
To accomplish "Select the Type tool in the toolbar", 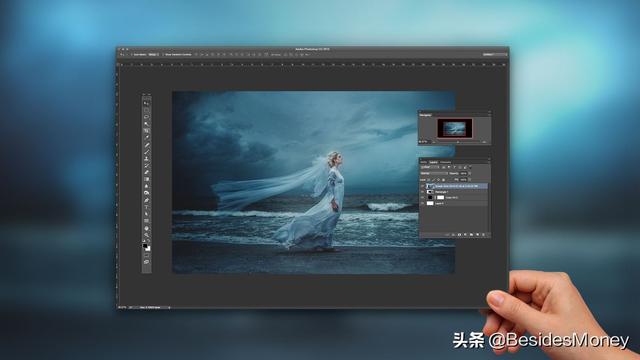I will point(147,206).
